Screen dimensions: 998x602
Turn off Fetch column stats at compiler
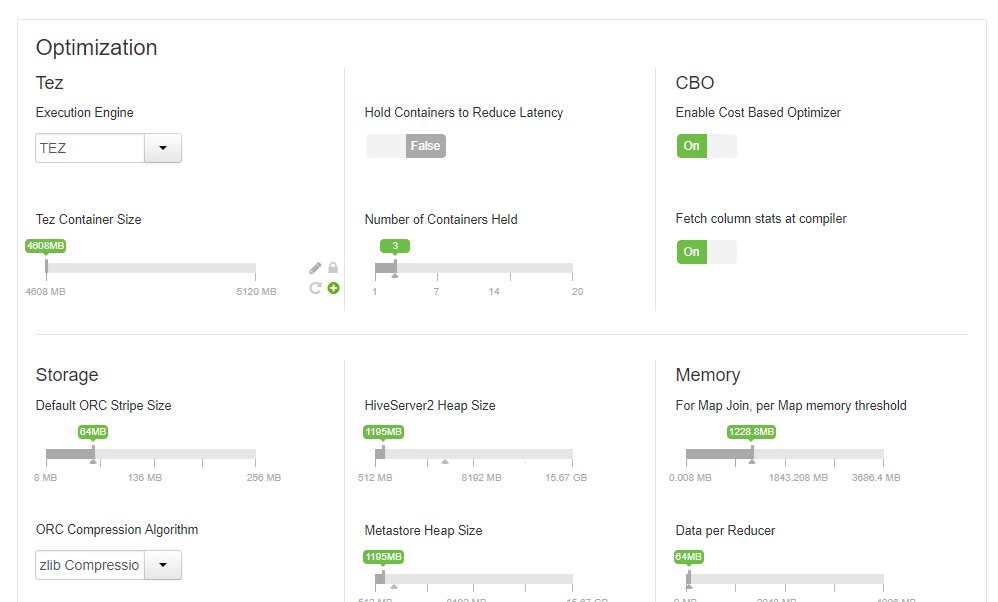(706, 252)
